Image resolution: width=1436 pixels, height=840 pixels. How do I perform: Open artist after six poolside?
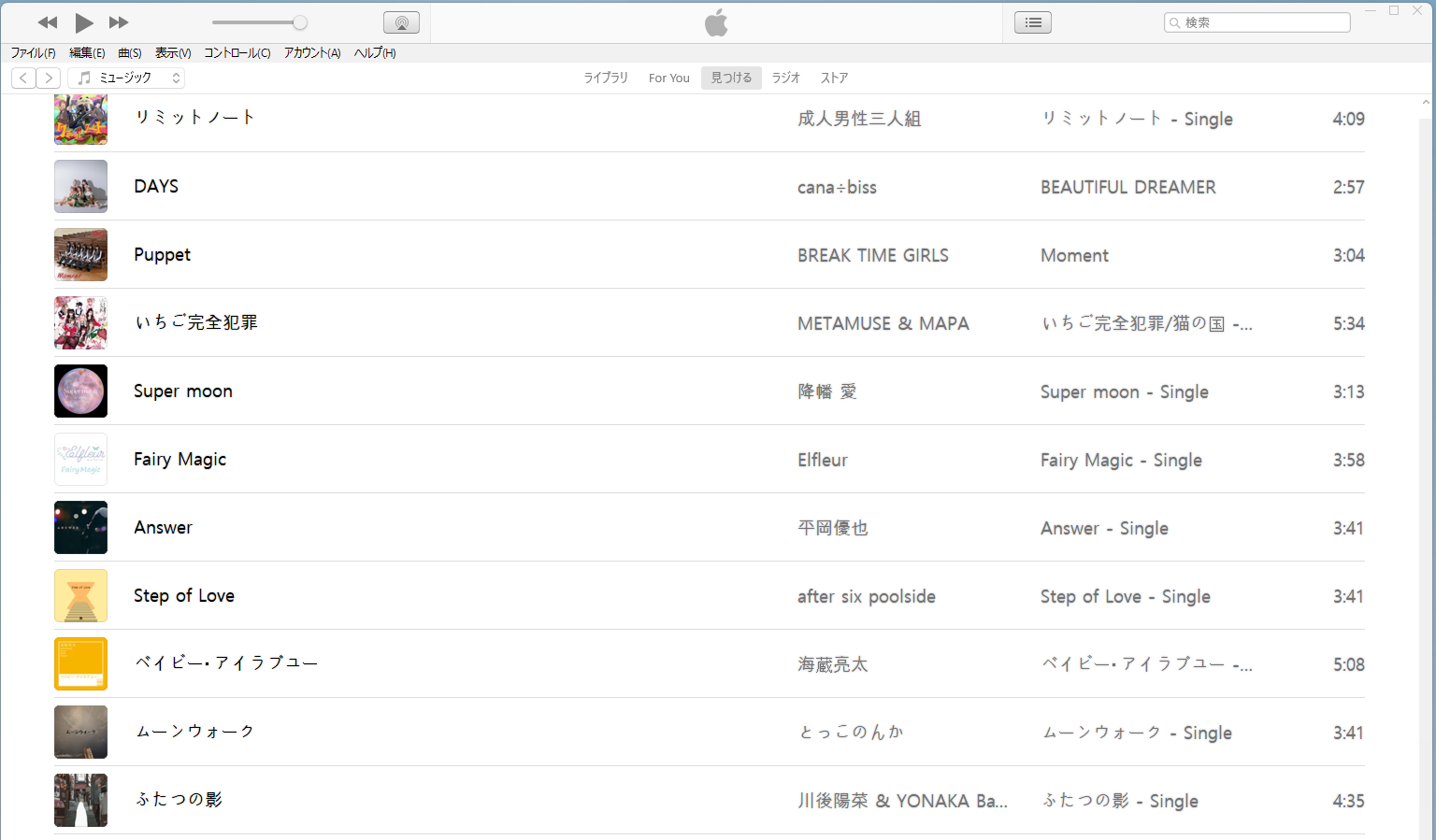pyautogui.click(x=867, y=596)
